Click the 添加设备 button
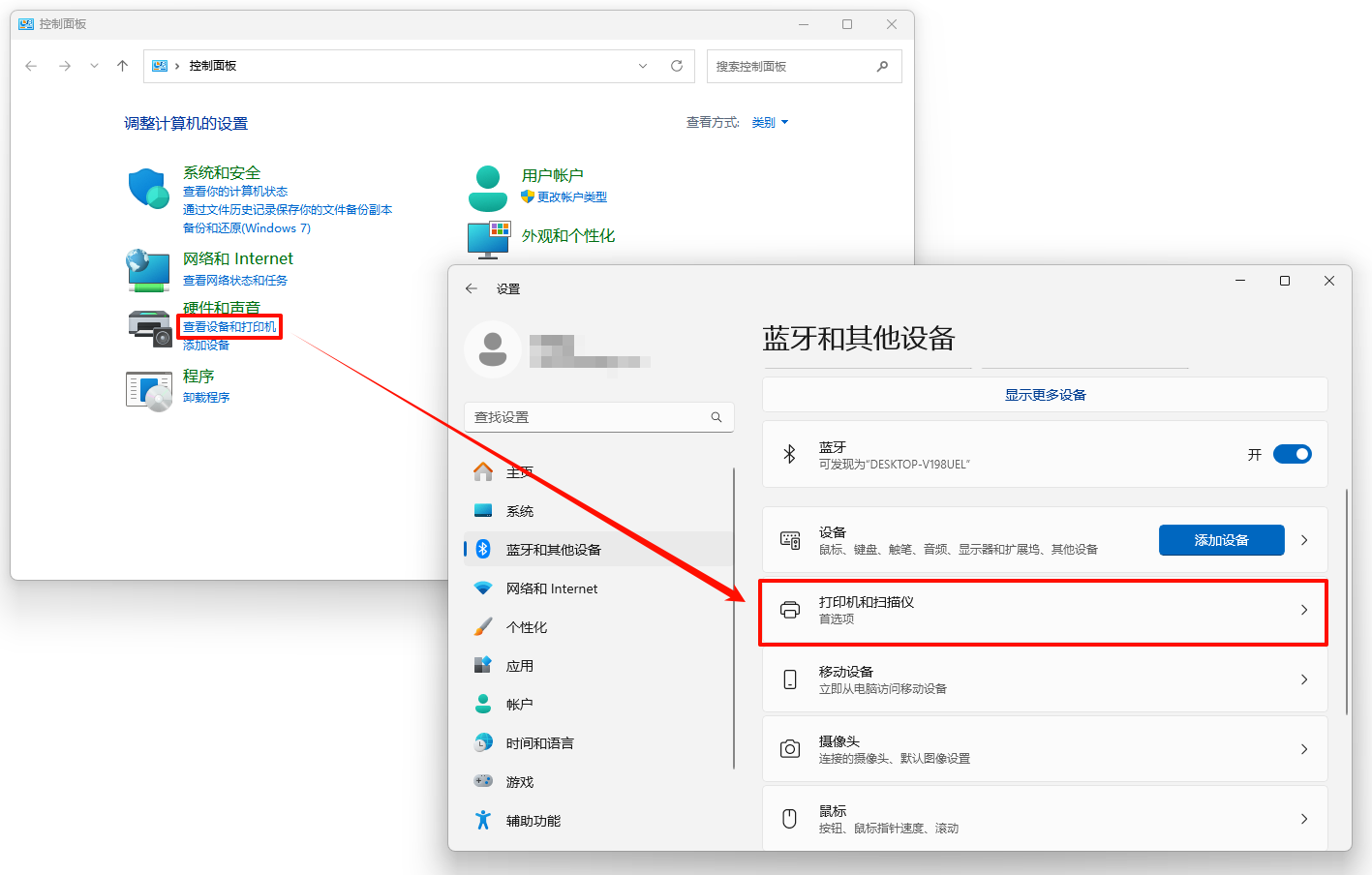 pos(1221,540)
